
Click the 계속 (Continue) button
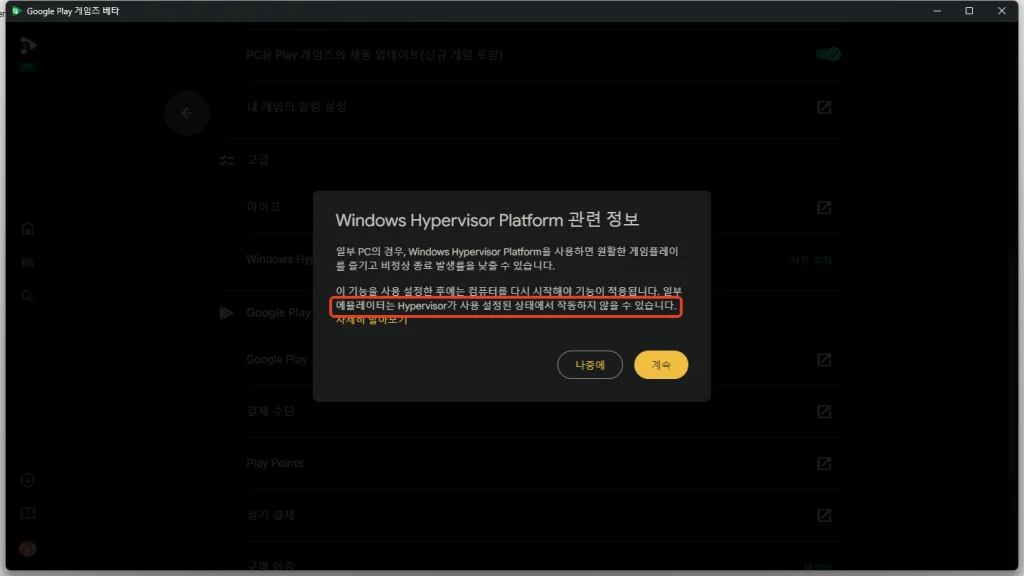(661, 364)
